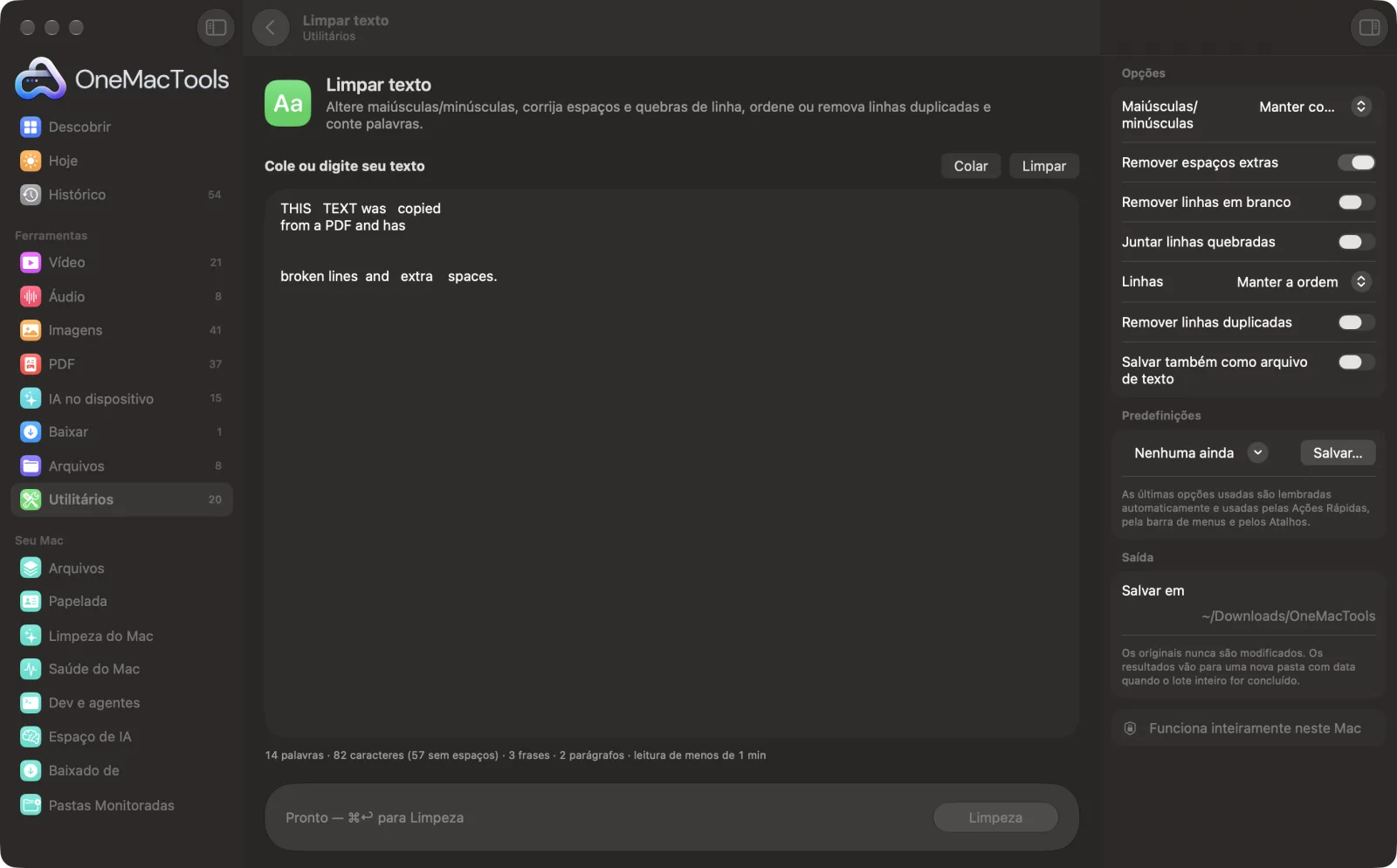This screenshot has width=1397, height=868.
Task: Enable Remover linhas em branco switch
Action: click(x=1357, y=203)
